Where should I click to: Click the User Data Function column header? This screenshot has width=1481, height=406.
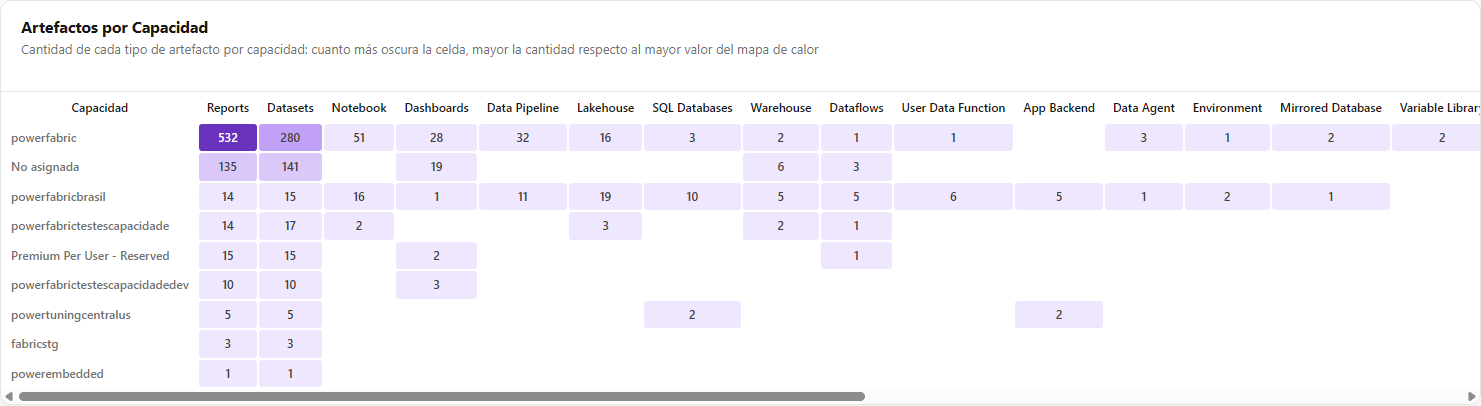point(953,108)
